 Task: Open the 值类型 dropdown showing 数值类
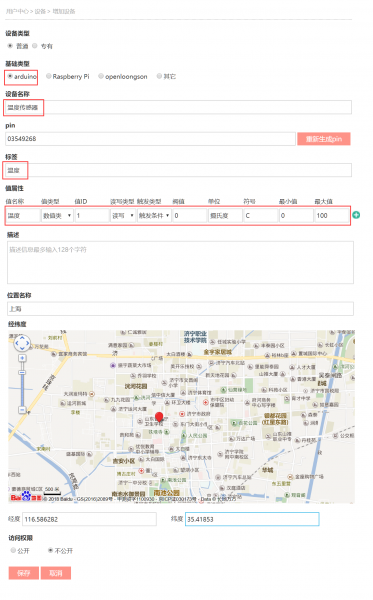(57, 215)
